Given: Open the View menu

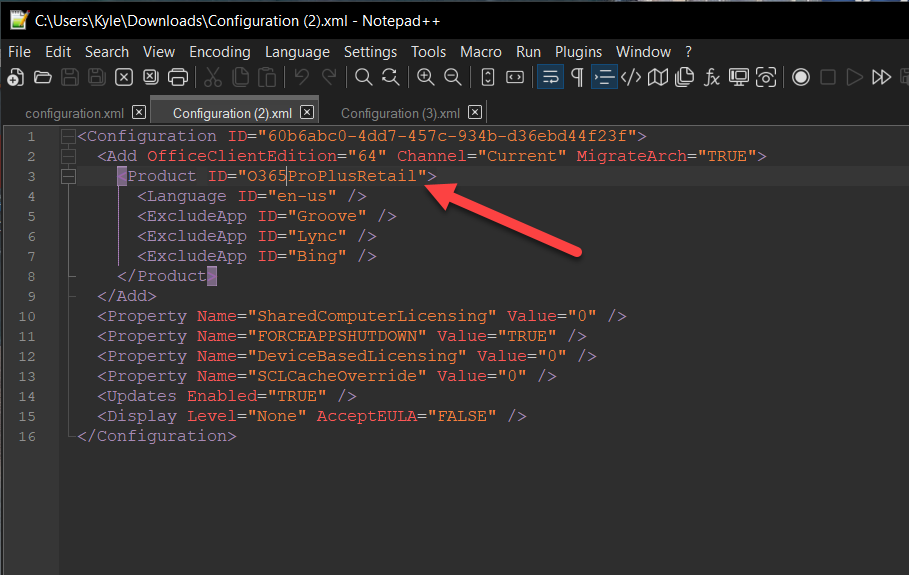Looking at the screenshot, I should (159, 52).
